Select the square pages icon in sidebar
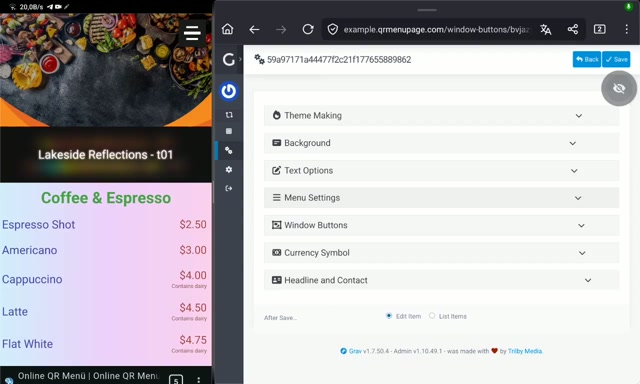Viewport: 640px width, 384px height. click(x=229, y=131)
